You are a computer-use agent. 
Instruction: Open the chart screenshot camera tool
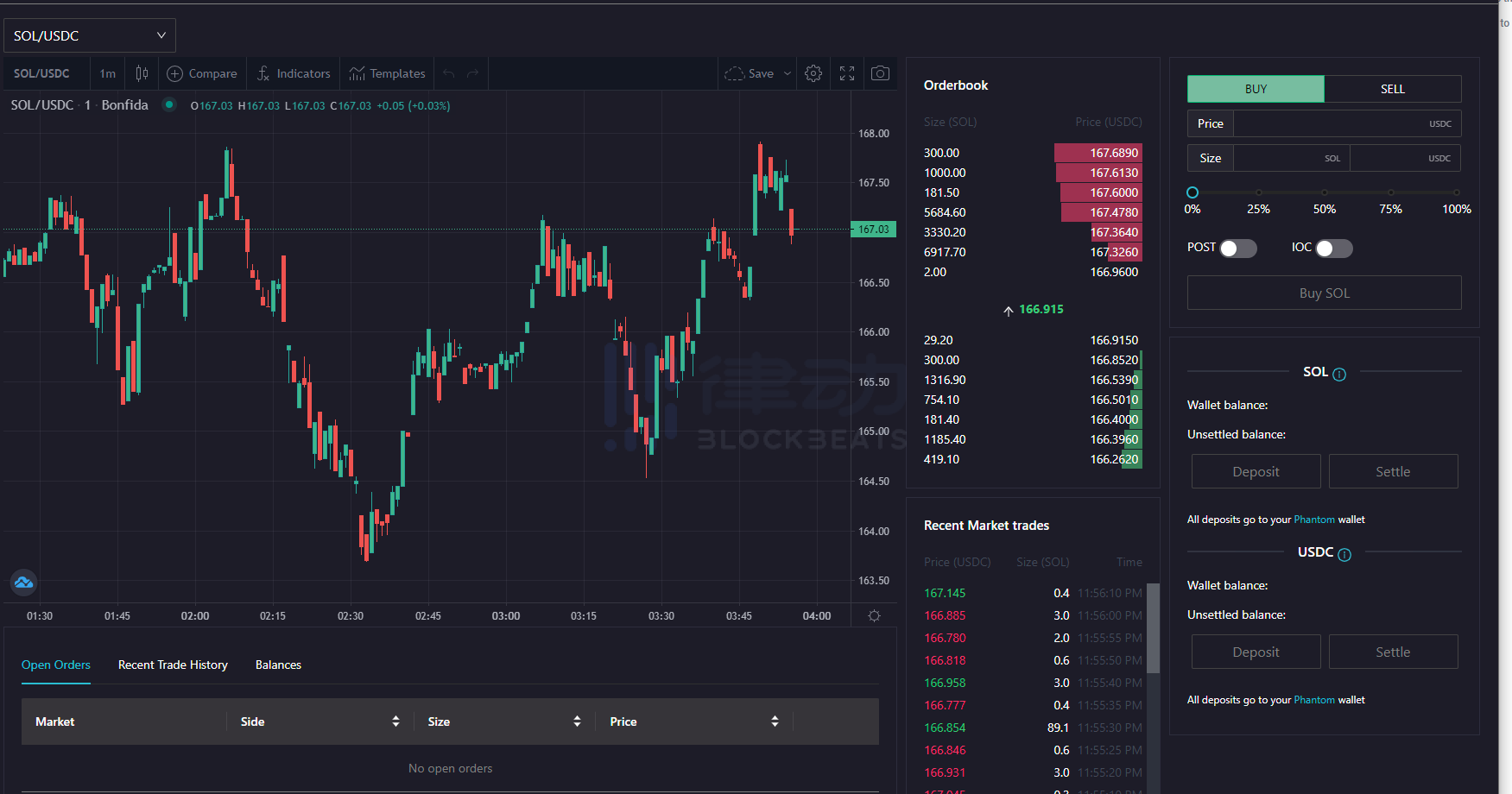[x=880, y=73]
